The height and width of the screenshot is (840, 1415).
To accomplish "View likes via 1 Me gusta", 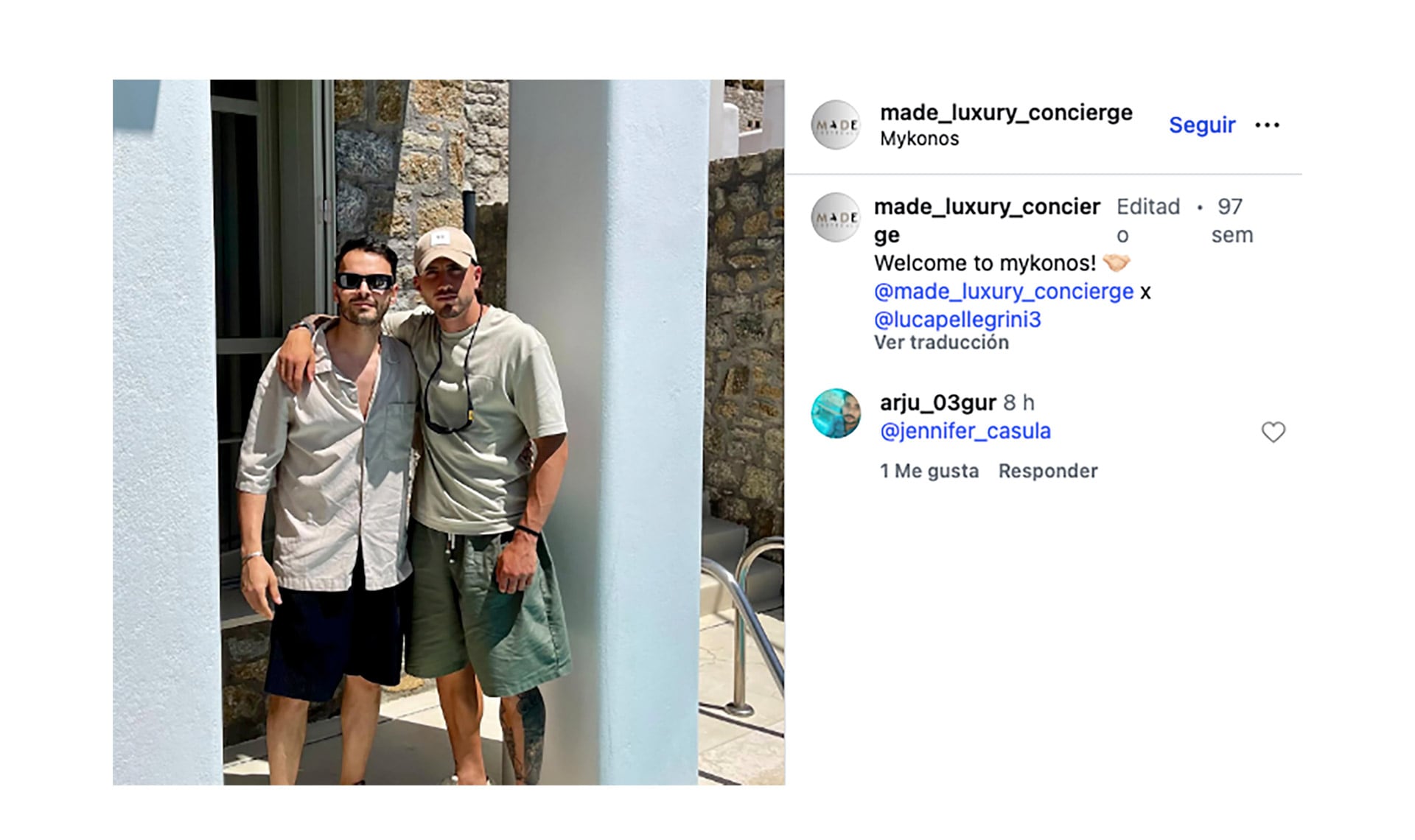I will click(x=929, y=471).
